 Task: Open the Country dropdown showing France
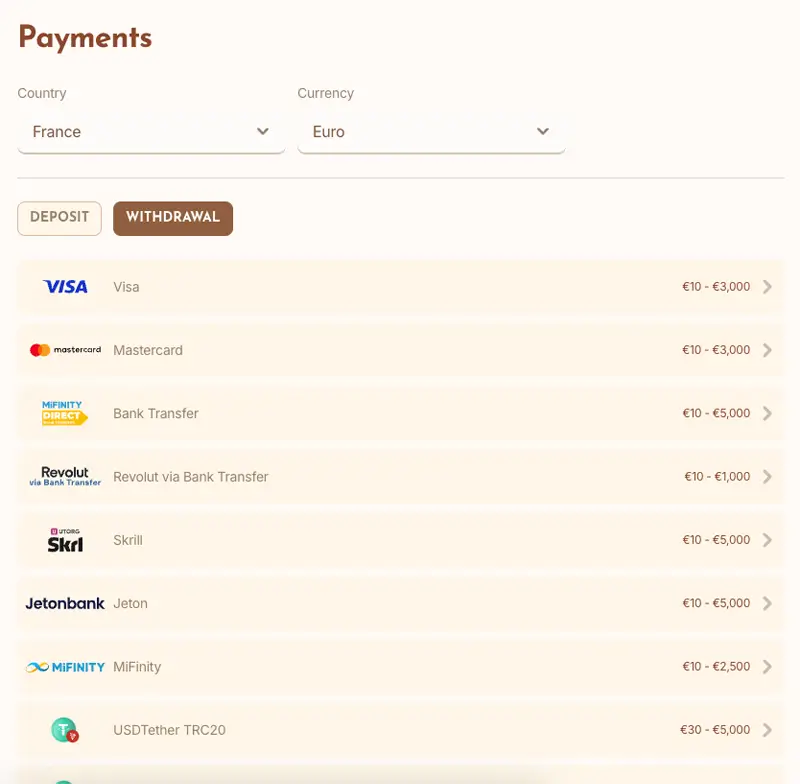point(151,132)
